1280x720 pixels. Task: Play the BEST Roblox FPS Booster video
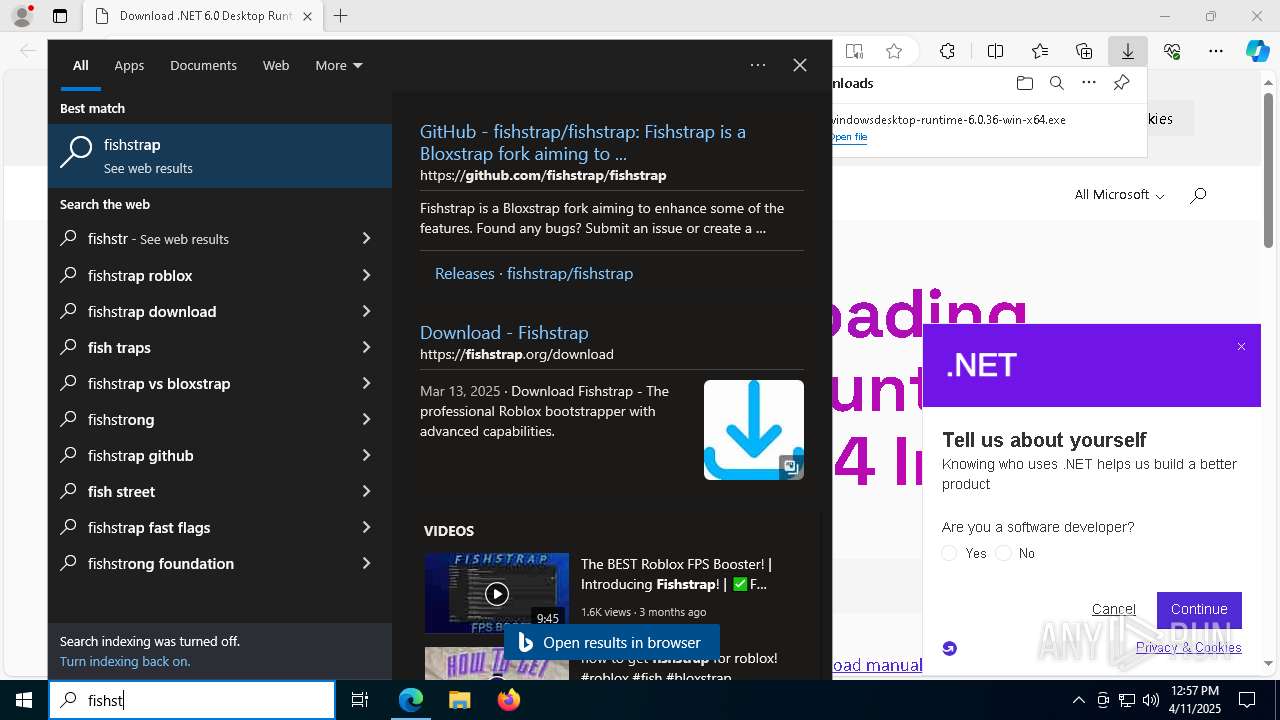497,593
